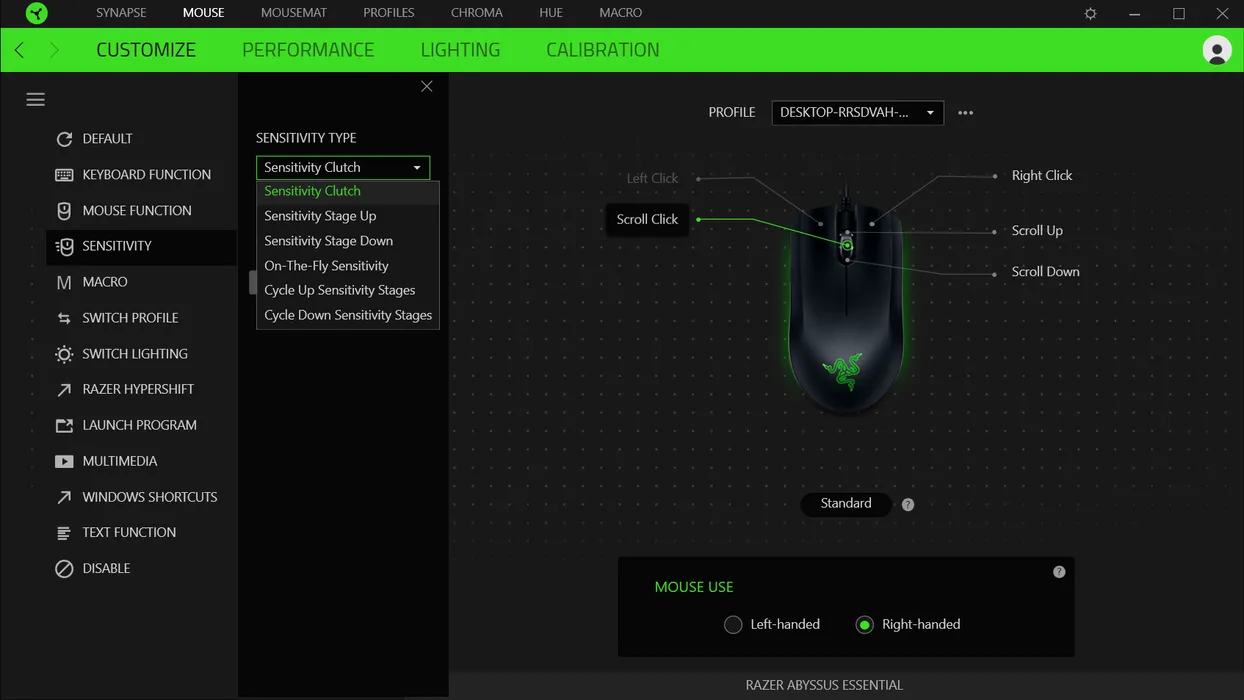This screenshot has width=1244, height=700.
Task: Click the Multimedia play icon
Action: coord(64,461)
